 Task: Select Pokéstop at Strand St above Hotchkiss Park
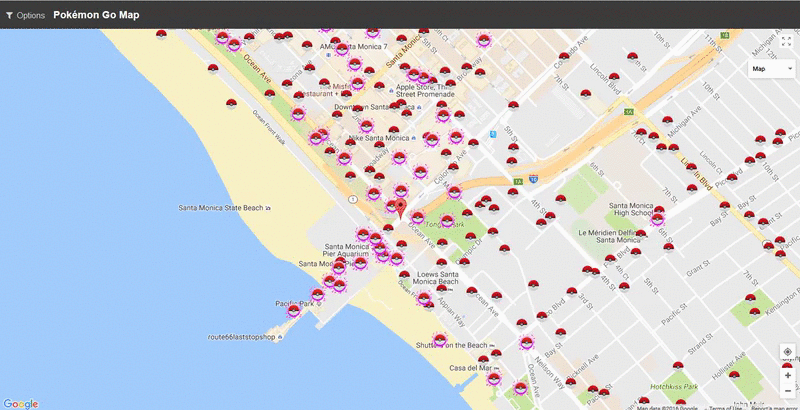678,365
